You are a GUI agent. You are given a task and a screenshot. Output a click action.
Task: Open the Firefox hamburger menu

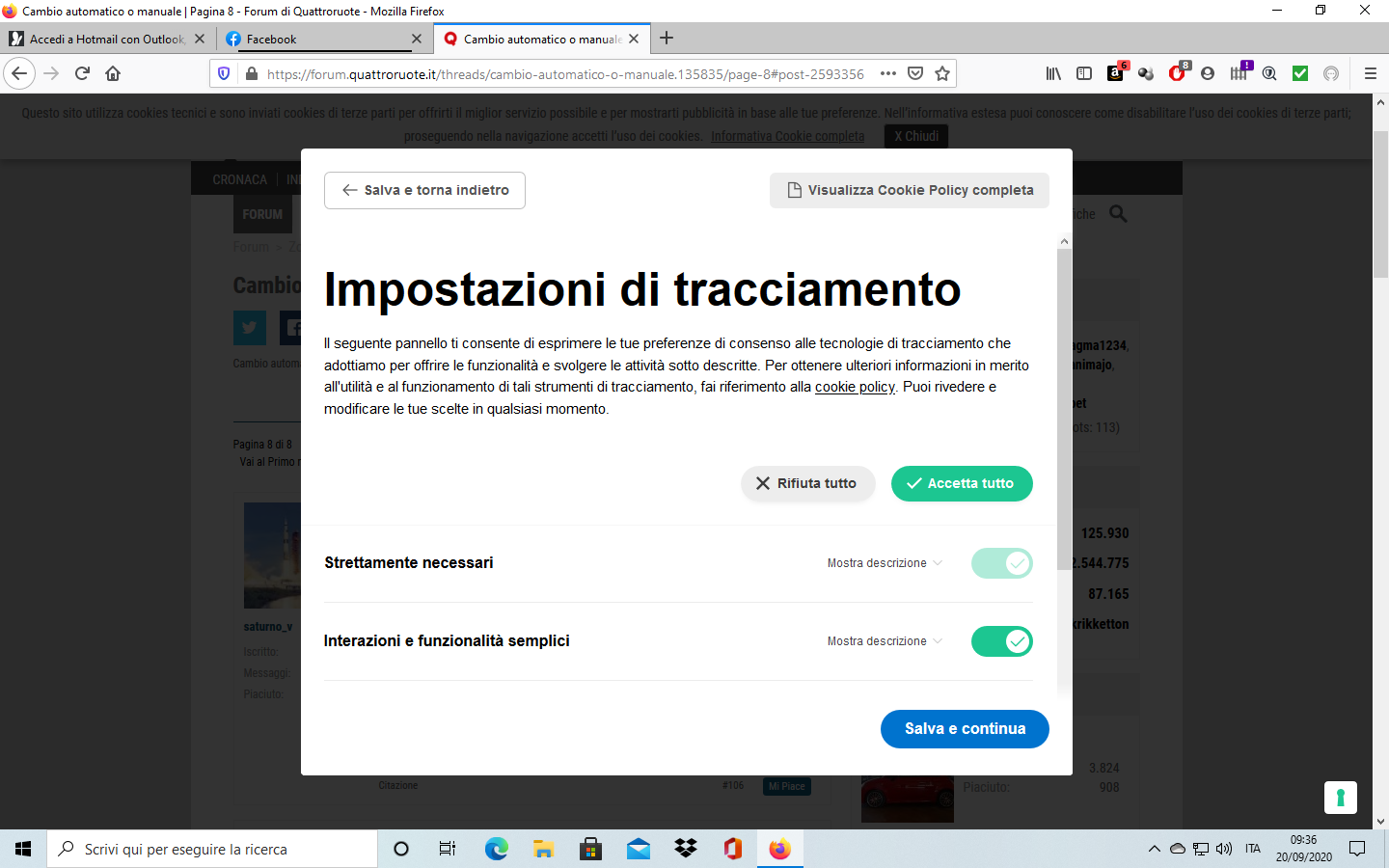1370,73
